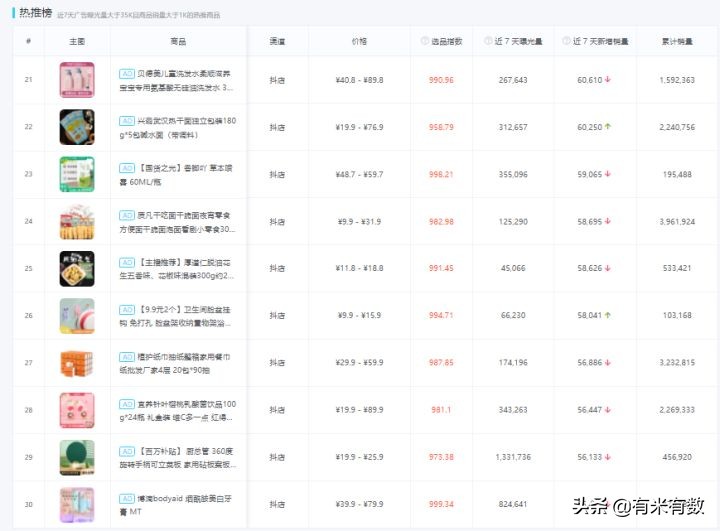Click the cumulative sales 103,168
The height and width of the screenshot is (531, 720).
click(677, 316)
